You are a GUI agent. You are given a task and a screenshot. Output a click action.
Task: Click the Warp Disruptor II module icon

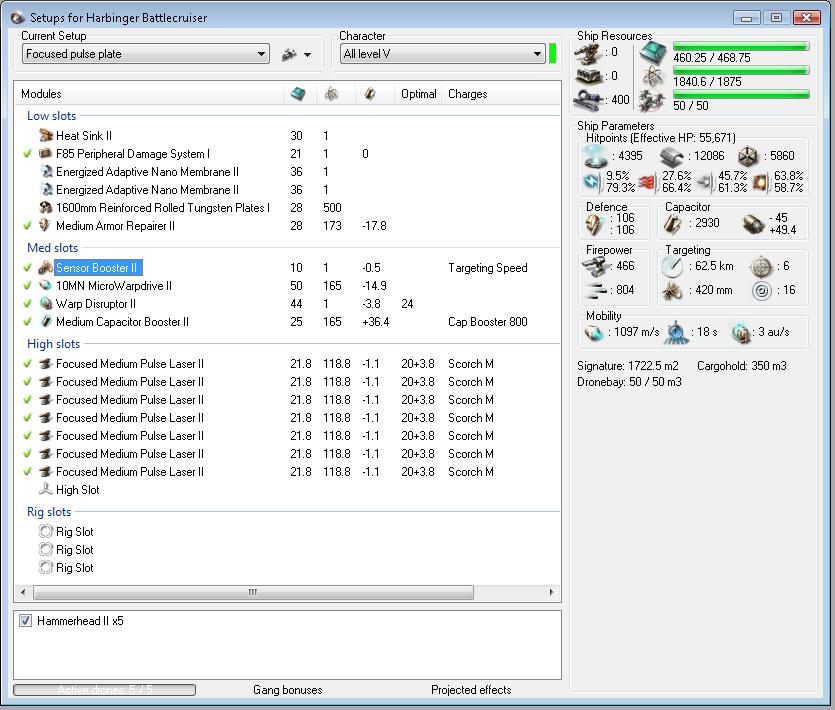coord(45,304)
